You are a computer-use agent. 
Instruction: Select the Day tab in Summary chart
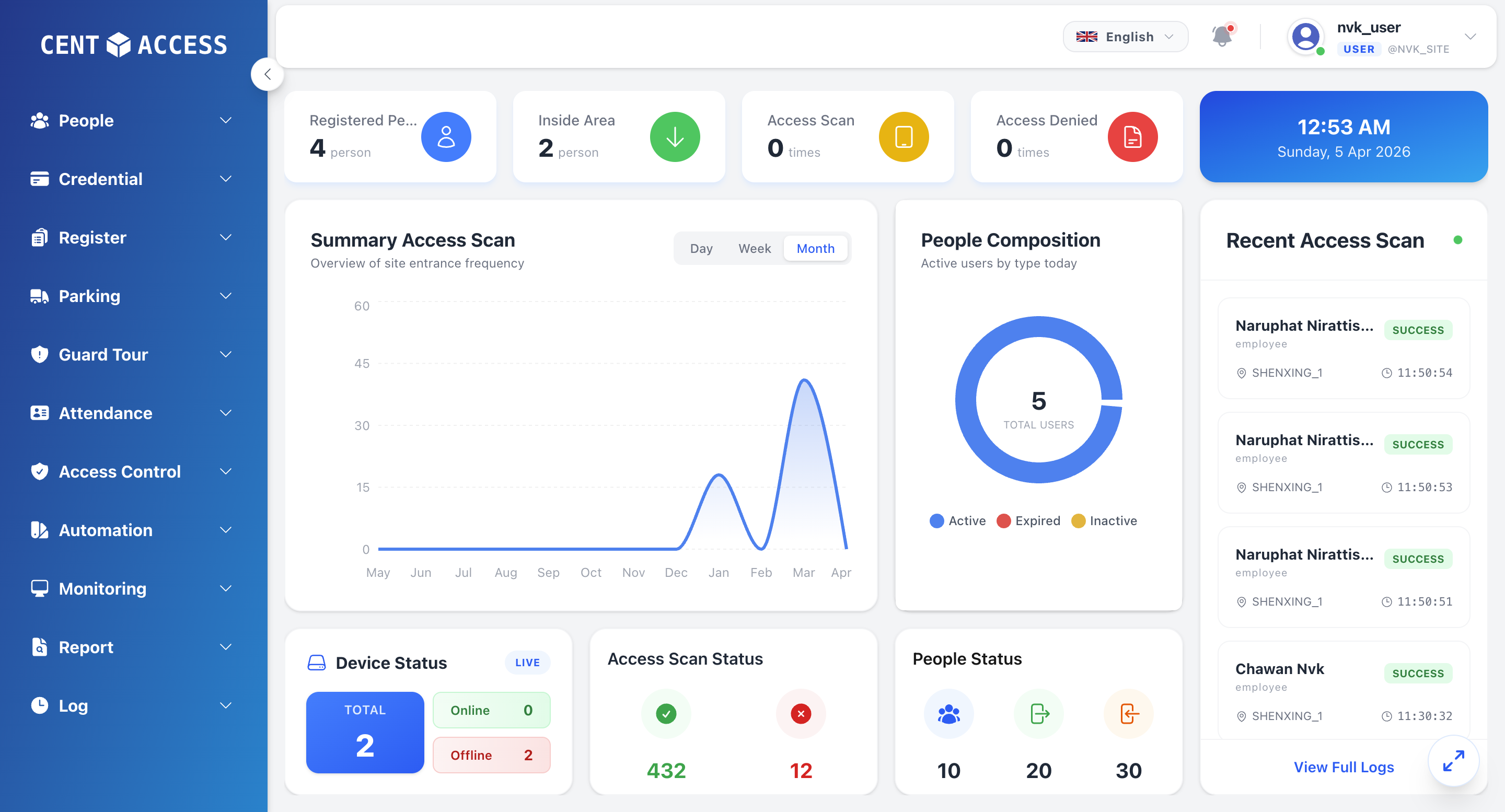click(x=701, y=248)
